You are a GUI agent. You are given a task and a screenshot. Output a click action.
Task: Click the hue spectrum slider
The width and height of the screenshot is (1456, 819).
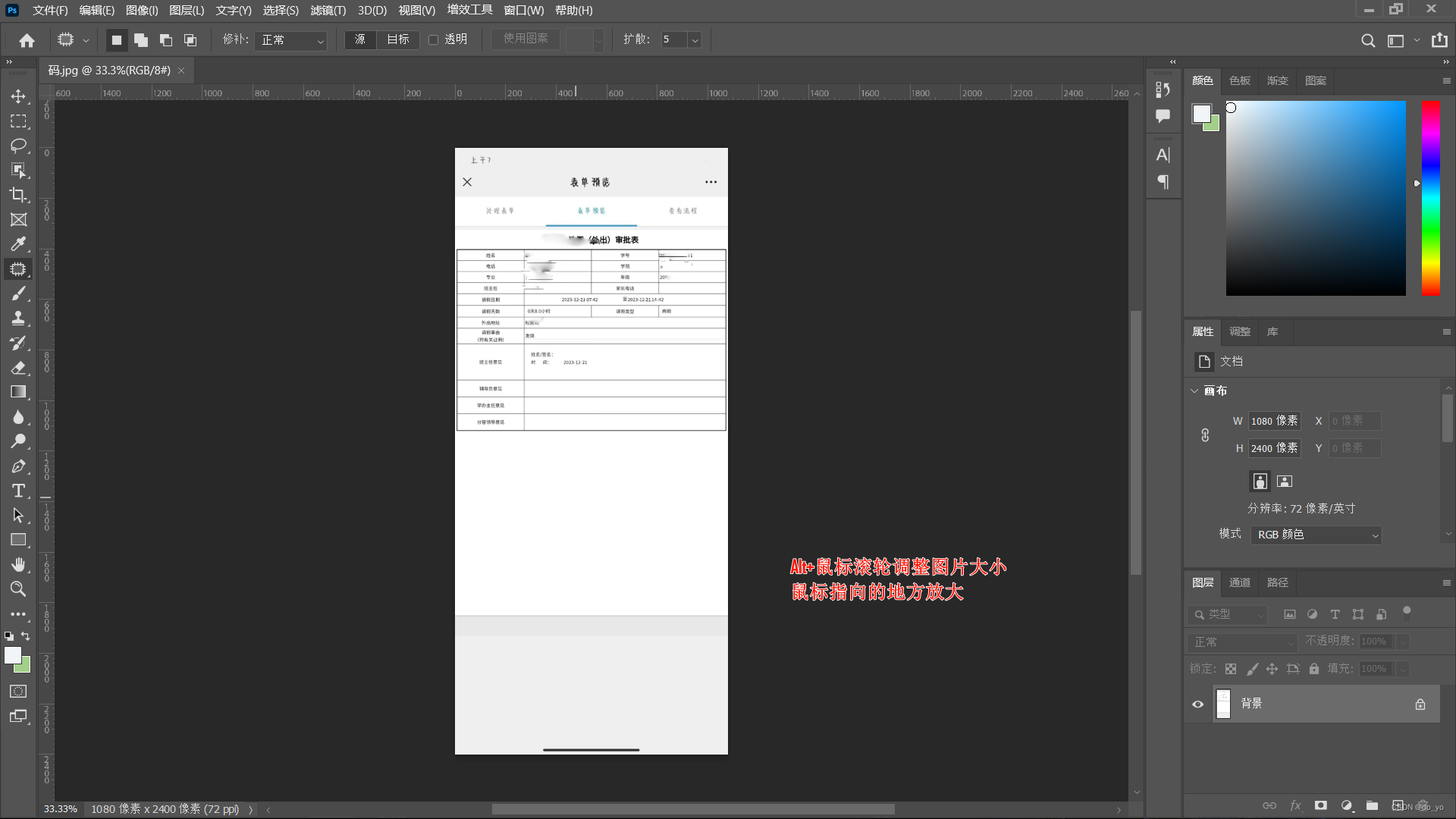[x=1431, y=198]
